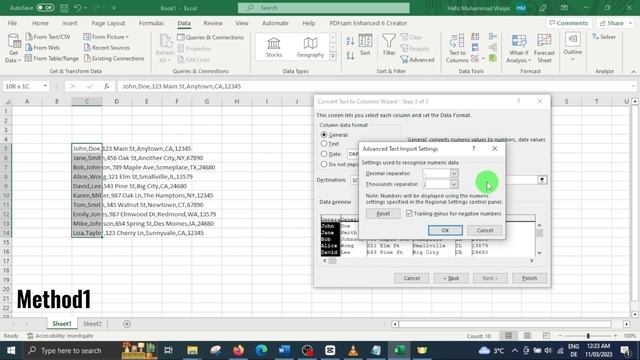Open the File tab

point(13,23)
